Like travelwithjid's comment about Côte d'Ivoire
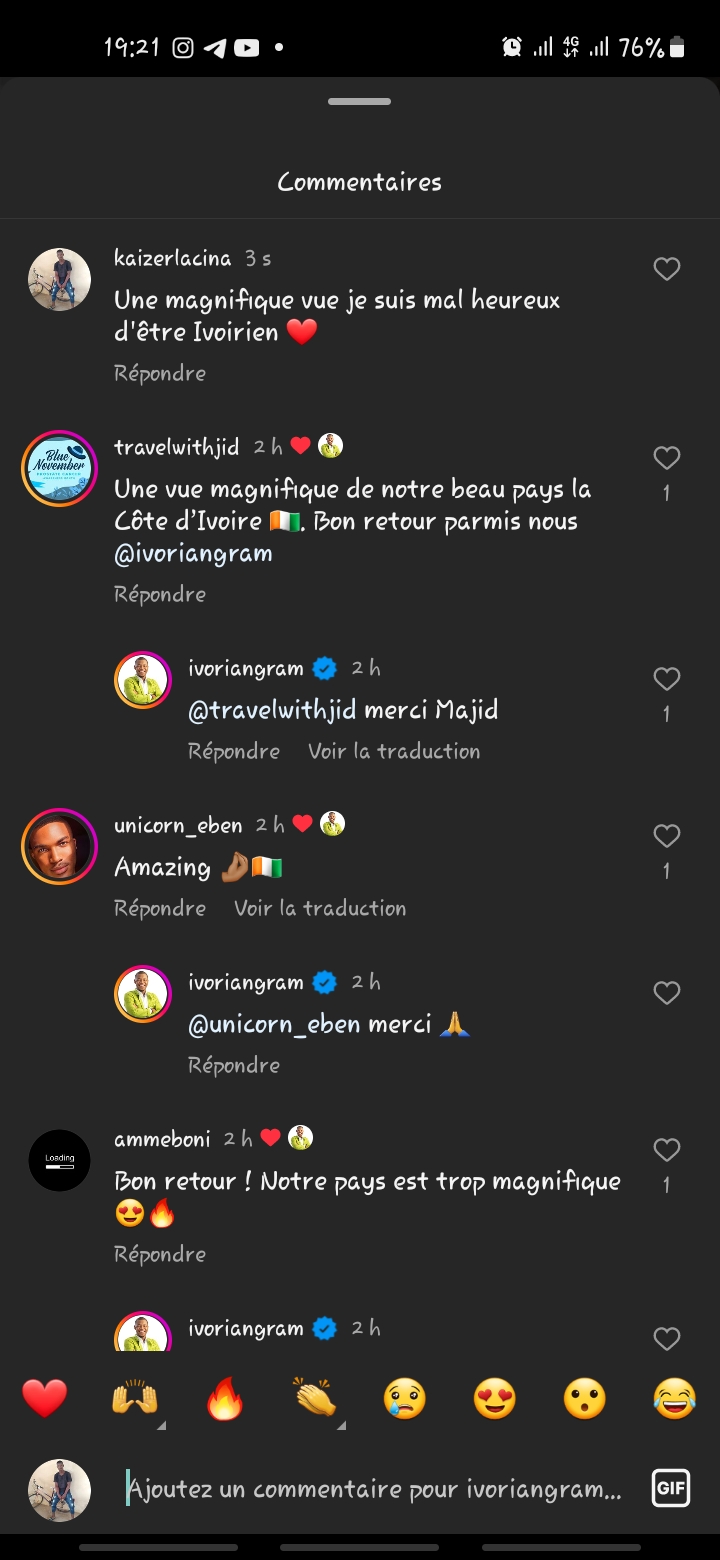 point(667,458)
